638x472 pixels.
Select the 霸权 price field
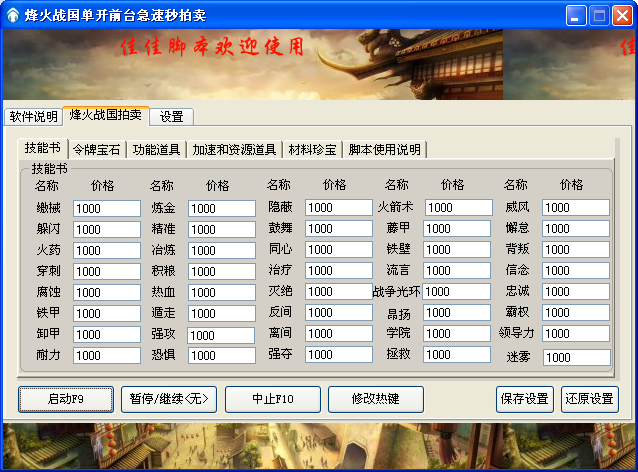click(576, 313)
